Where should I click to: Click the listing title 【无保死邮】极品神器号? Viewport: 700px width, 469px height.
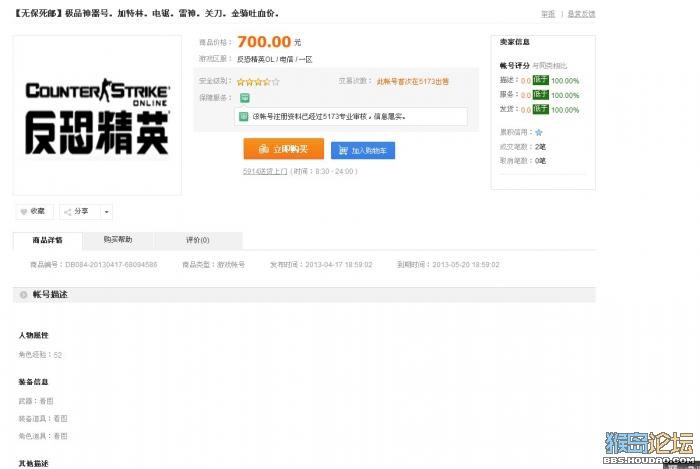(x=146, y=13)
